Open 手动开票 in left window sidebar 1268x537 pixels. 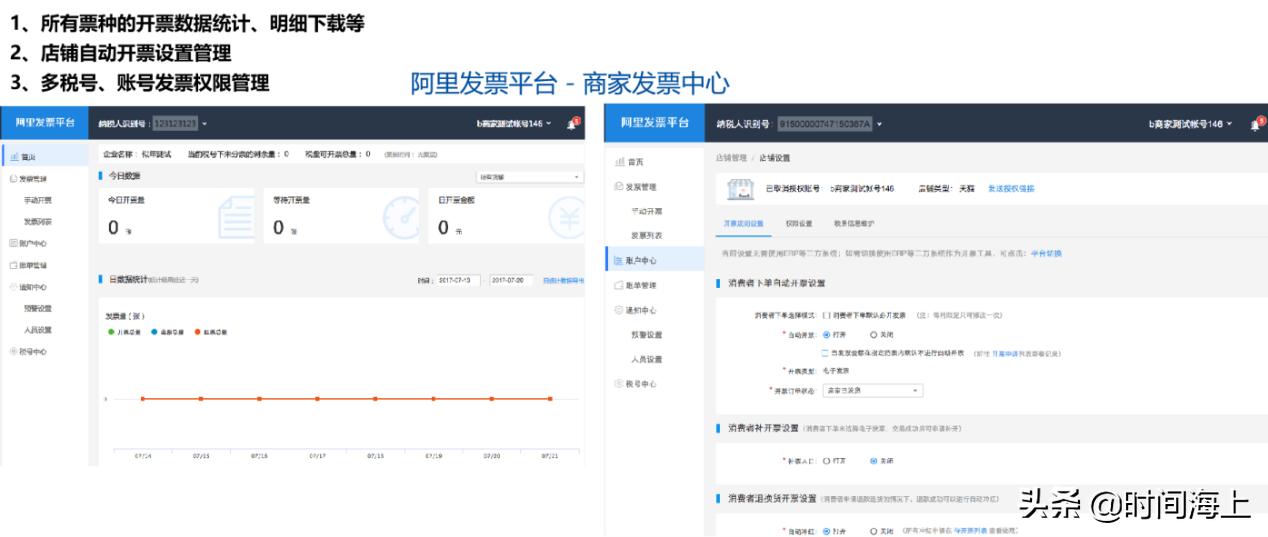(x=38, y=200)
